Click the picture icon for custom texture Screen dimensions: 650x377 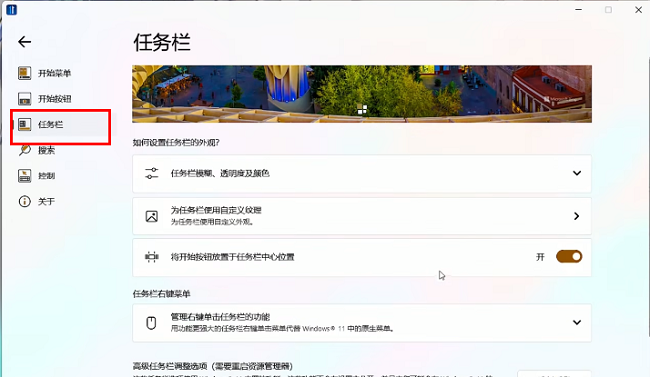[x=152, y=216]
